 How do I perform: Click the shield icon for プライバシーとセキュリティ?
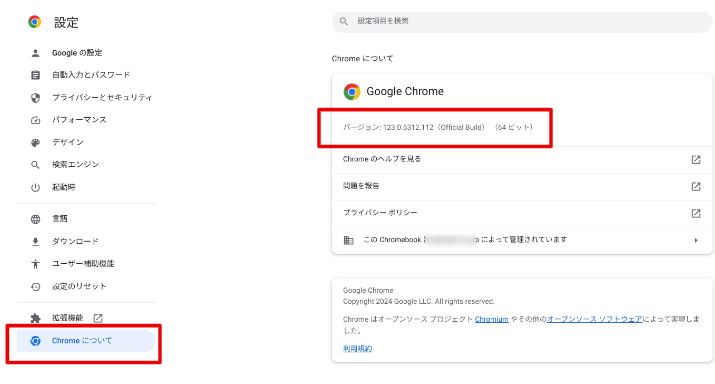(x=35, y=98)
